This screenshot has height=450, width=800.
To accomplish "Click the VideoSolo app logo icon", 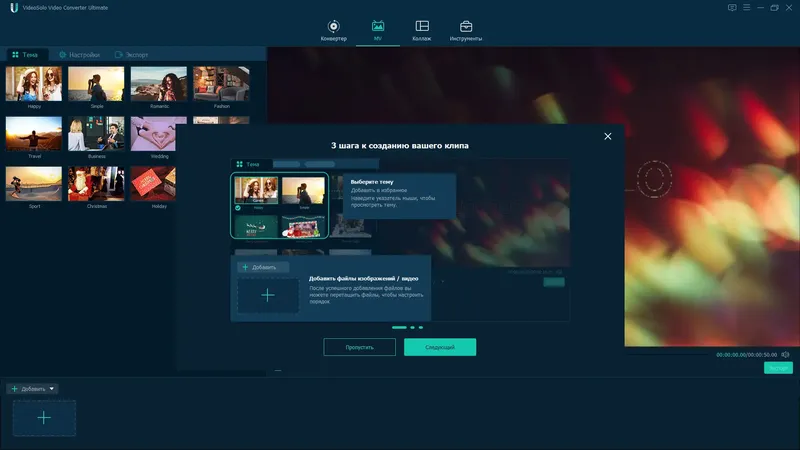I will 14,8.
